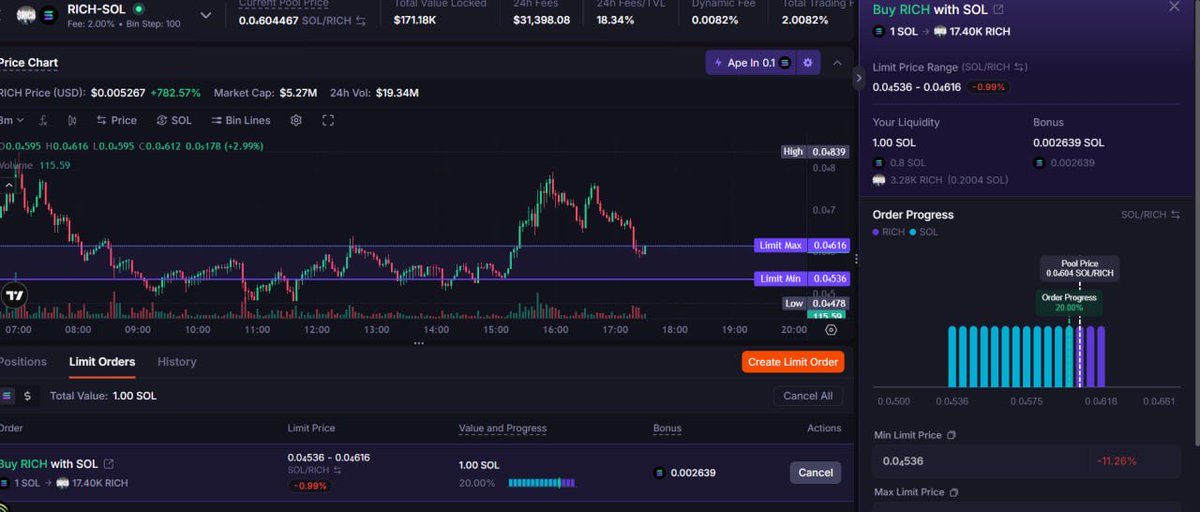The height and width of the screenshot is (512, 1200).
Task: Click the Bonus column header
Action: [667, 428]
